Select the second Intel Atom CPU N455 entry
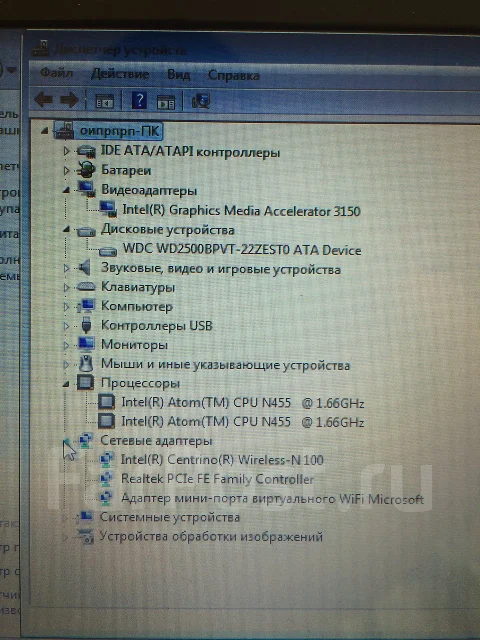 pyautogui.click(x=242, y=422)
